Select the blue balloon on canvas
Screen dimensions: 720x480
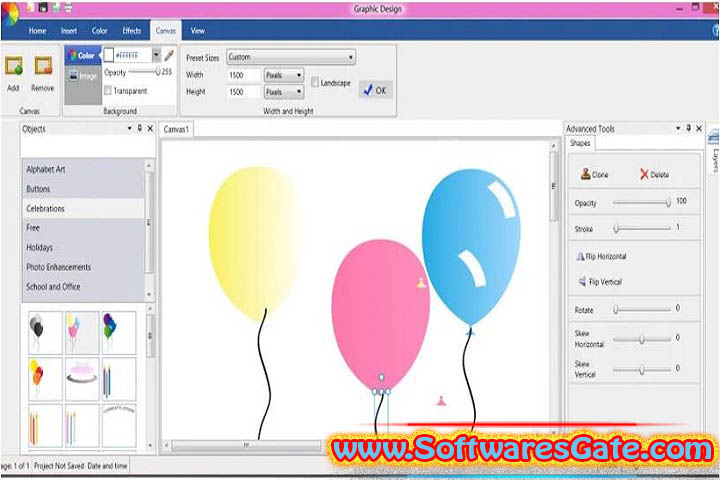(x=472, y=246)
